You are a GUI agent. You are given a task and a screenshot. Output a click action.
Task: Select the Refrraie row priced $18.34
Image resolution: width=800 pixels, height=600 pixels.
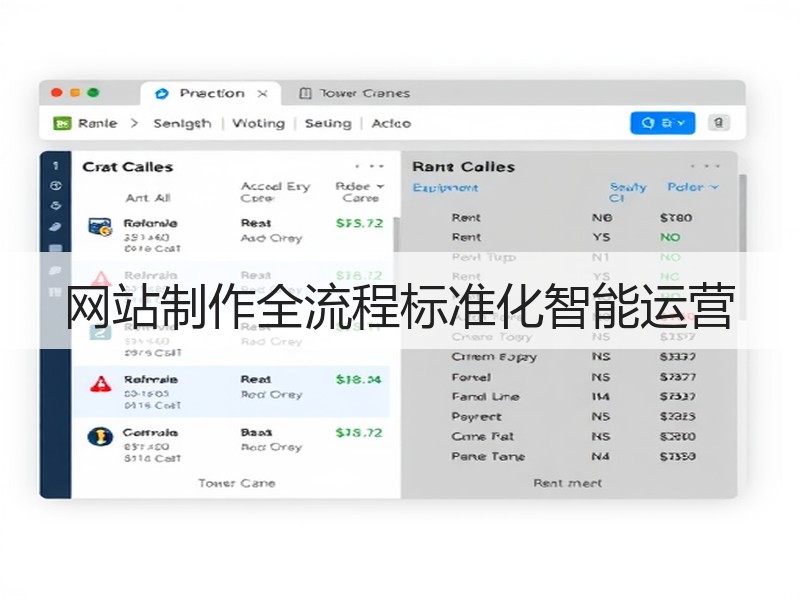[x=232, y=391]
